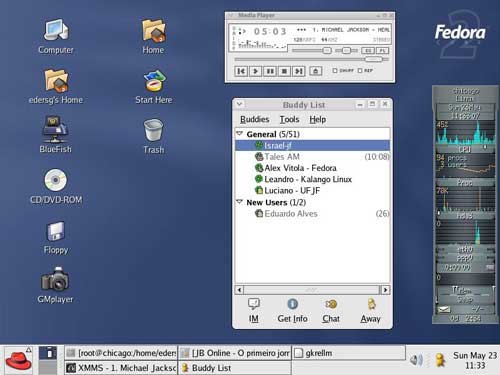The width and height of the screenshot is (500, 375).
Task: Switch to the gkrellm taskbar entry
Action: (x=349, y=353)
